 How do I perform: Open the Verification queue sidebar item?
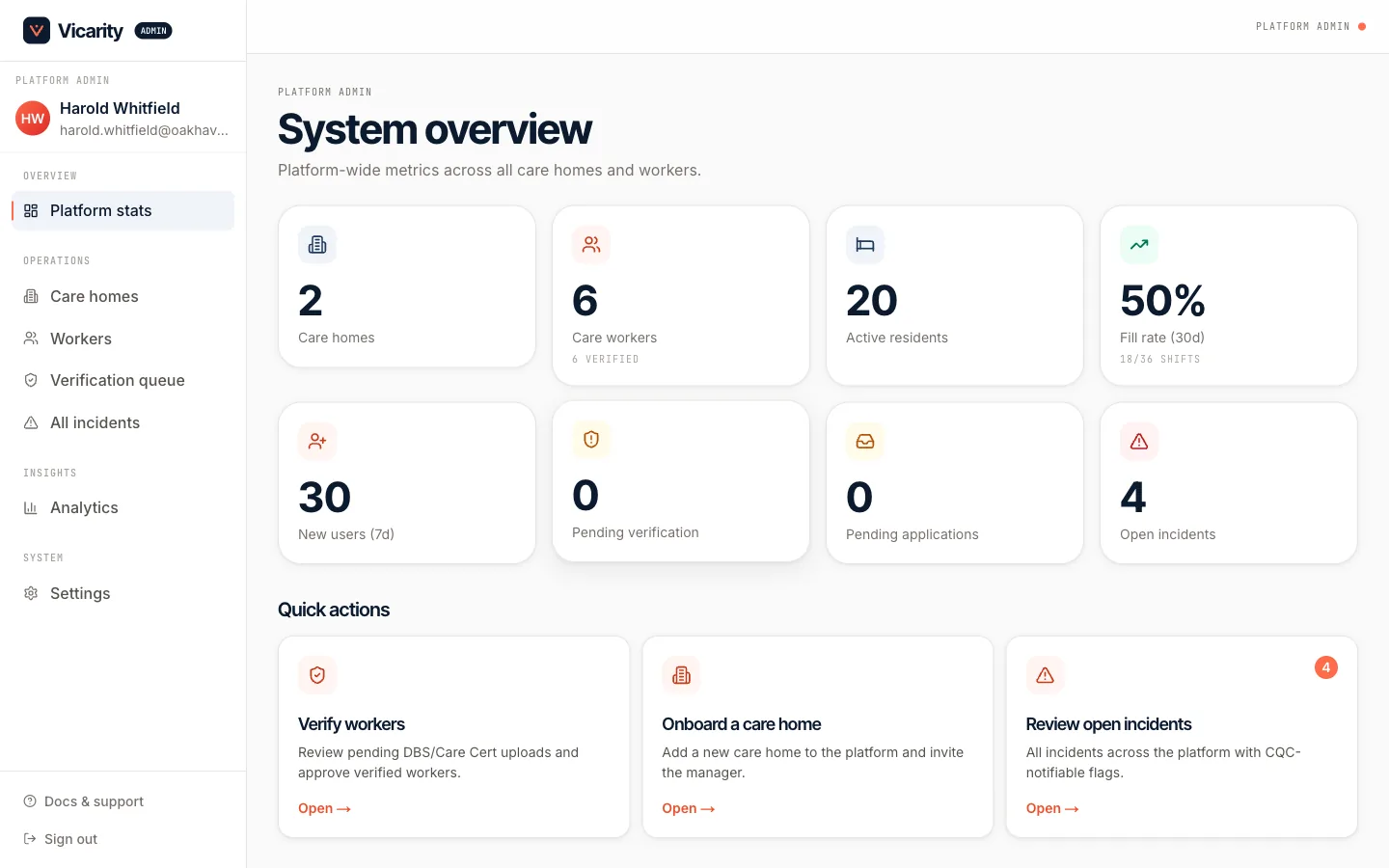[x=123, y=380]
